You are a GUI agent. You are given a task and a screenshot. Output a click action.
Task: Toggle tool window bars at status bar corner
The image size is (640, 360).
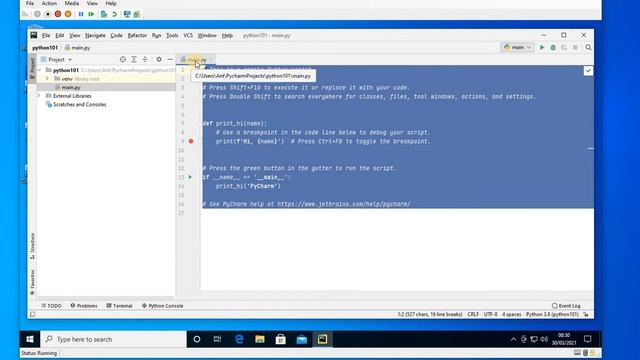coord(33,314)
